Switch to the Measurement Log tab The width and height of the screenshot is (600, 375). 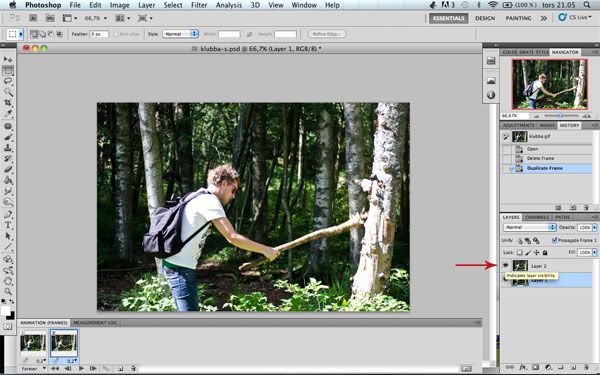click(x=95, y=323)
